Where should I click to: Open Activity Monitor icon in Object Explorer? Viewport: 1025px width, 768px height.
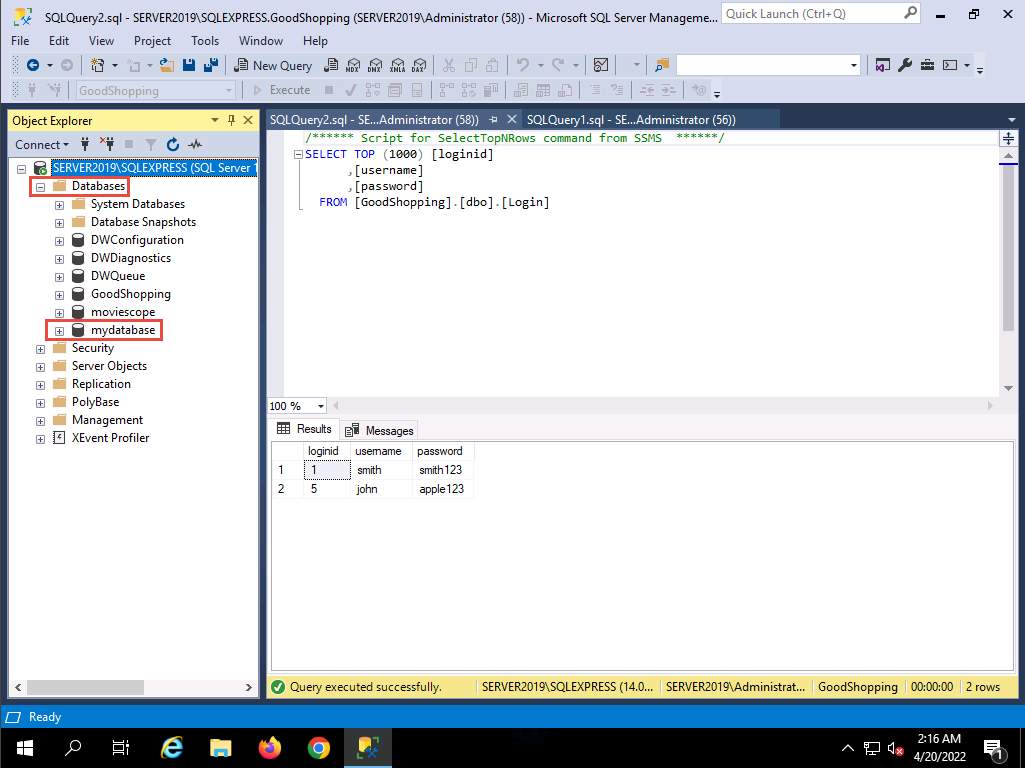tap(194, 144)
